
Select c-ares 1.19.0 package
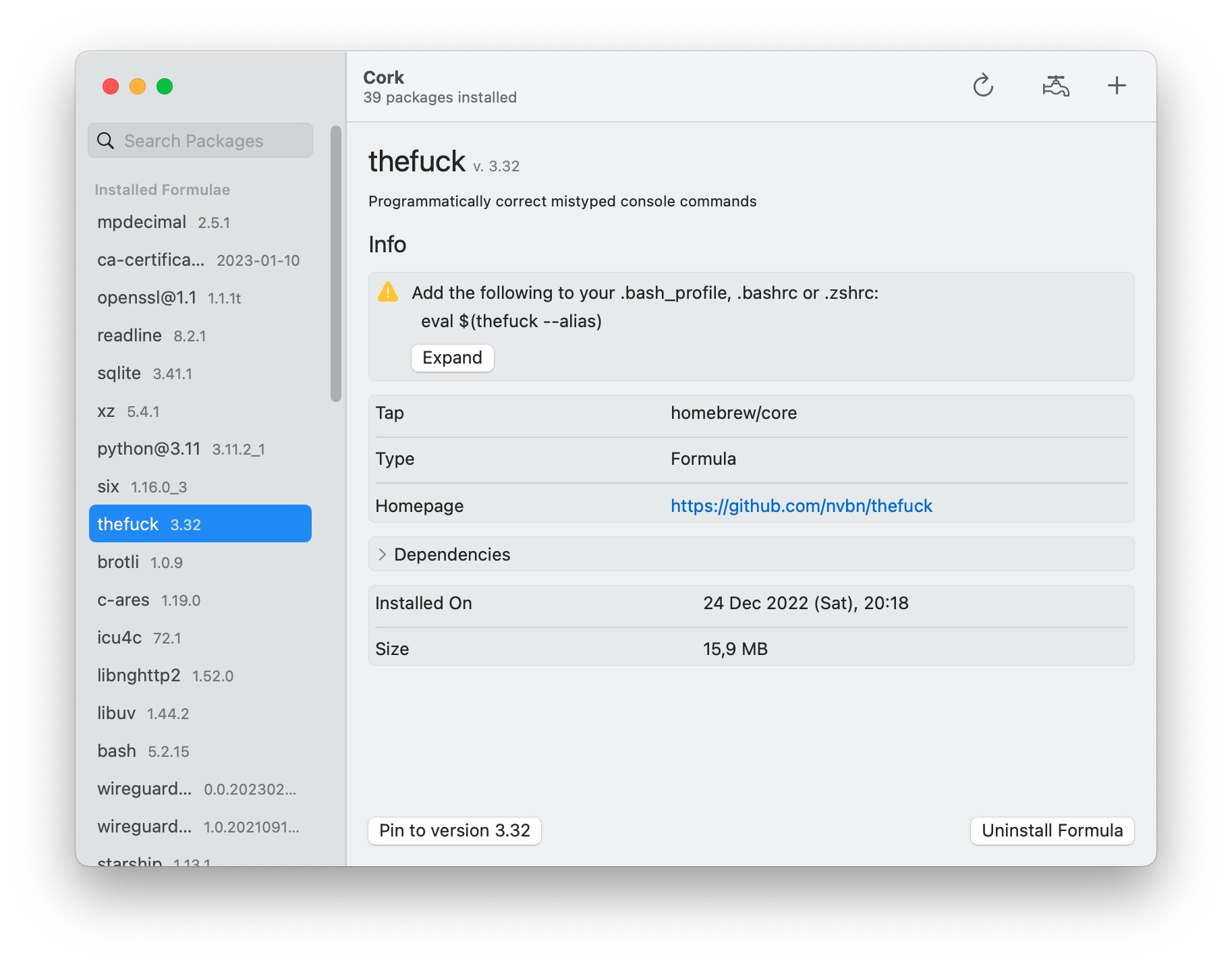pyautogui.click(x=200, y=600)
